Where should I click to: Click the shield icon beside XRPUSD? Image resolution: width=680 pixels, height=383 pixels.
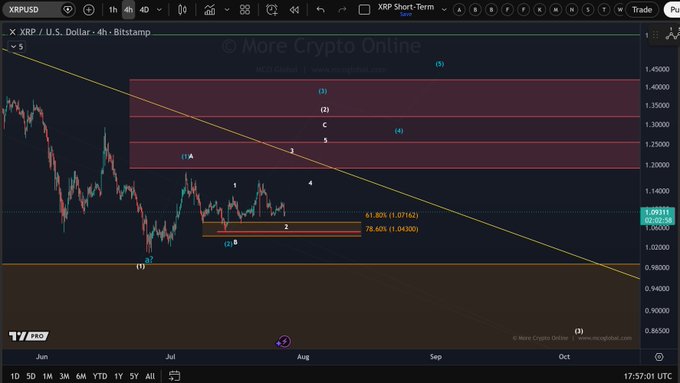coord(68,10)
